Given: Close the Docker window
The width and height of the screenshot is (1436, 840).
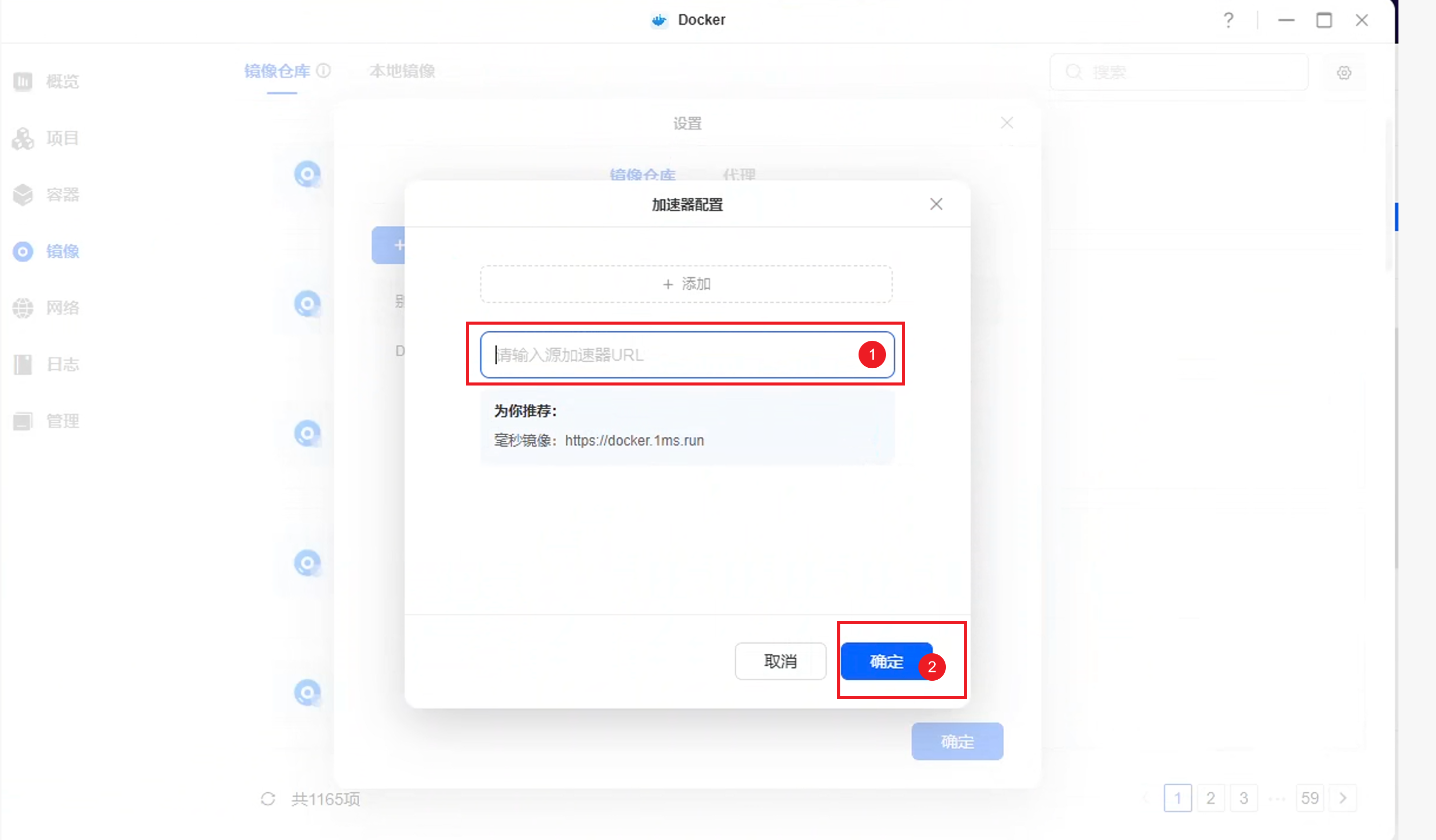Looking at the screenshot, I should click(1362, 20).
